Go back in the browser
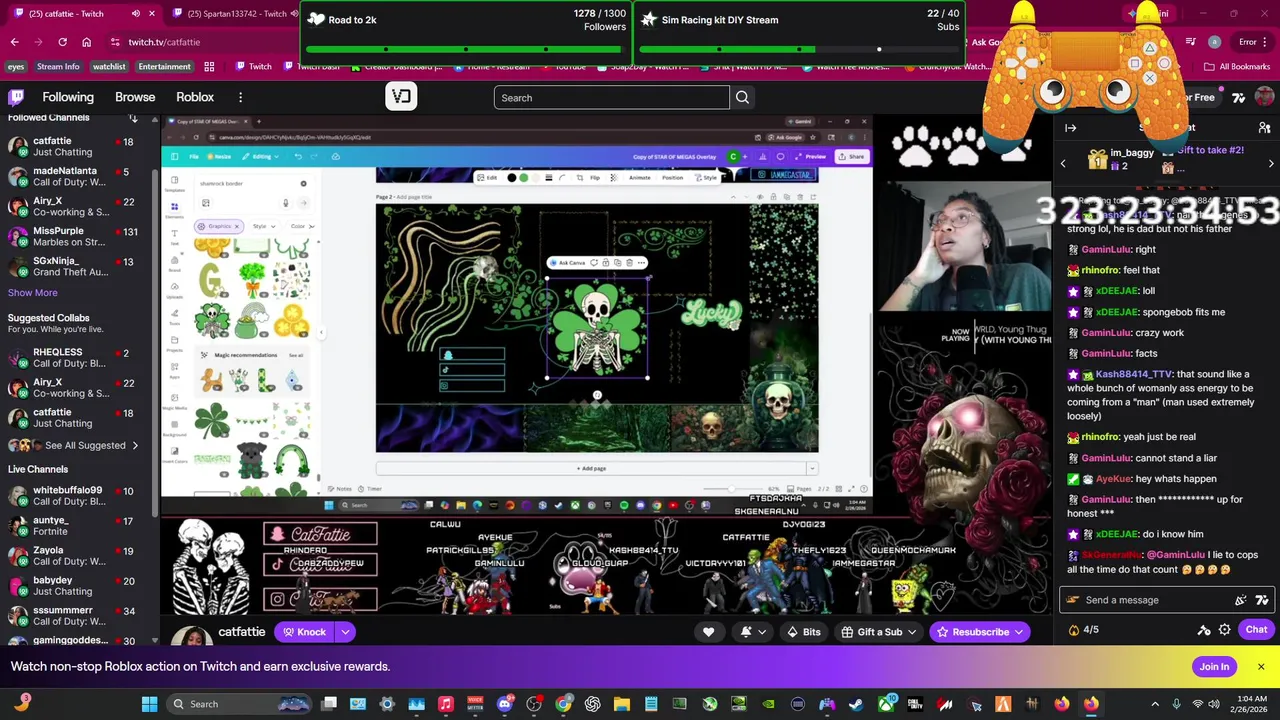This screenshot has width=1280, height=720. [14, 42]
